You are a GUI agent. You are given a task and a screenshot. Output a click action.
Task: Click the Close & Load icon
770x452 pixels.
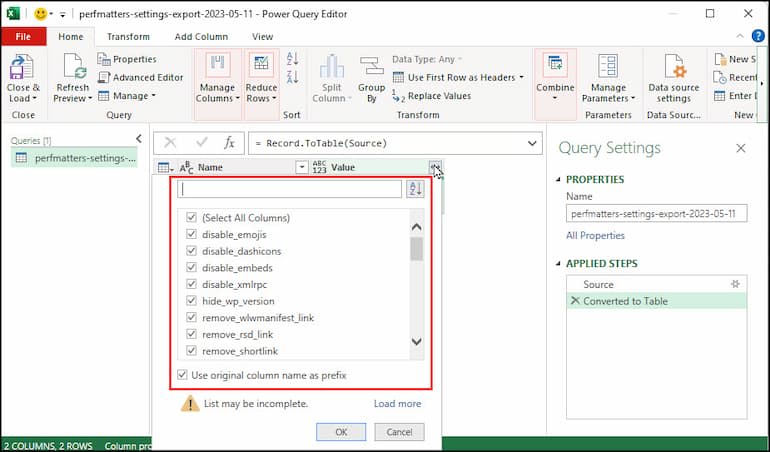click(22, 68)
